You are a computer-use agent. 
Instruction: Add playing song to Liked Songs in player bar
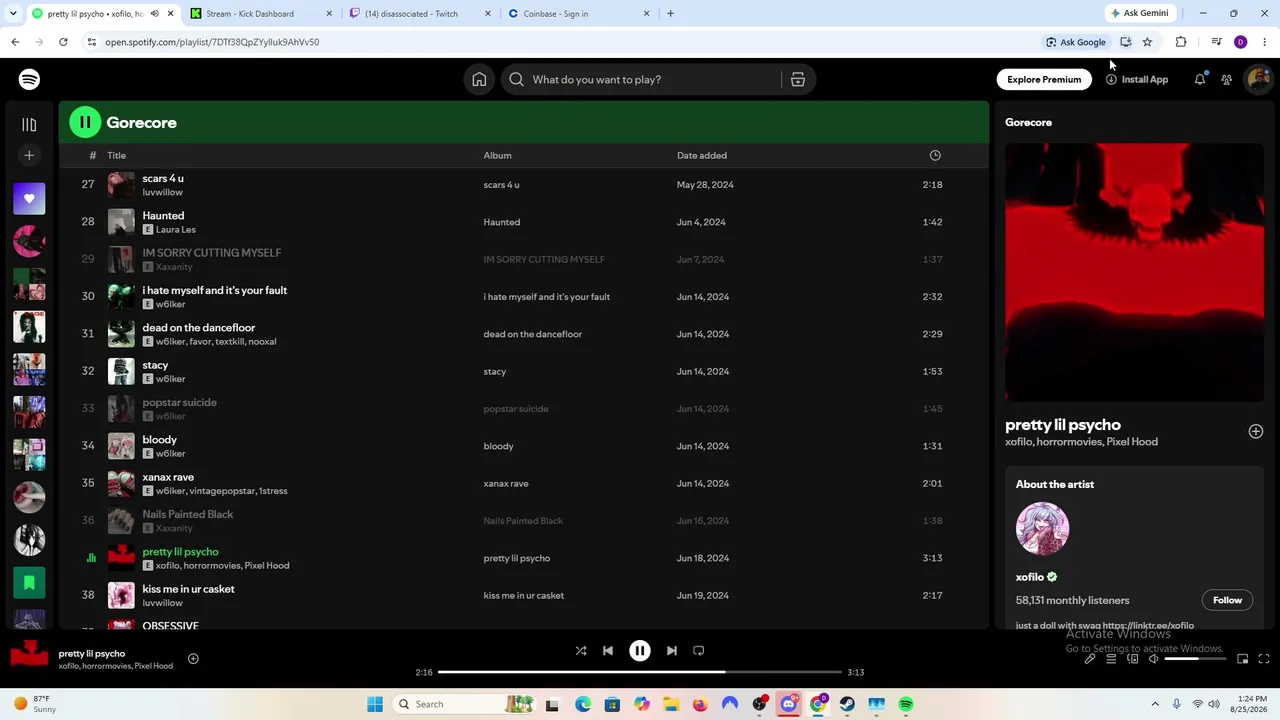[x=193, y=659]
